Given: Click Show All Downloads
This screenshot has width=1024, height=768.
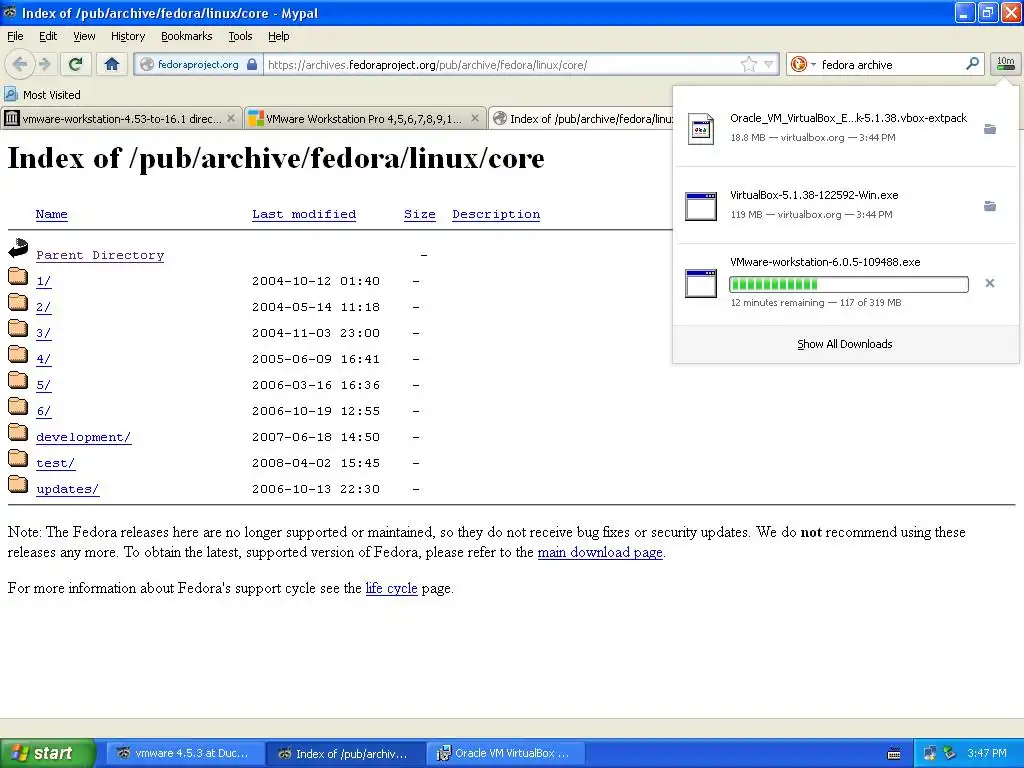Looking at the screenshot, I should click(844, 344).
